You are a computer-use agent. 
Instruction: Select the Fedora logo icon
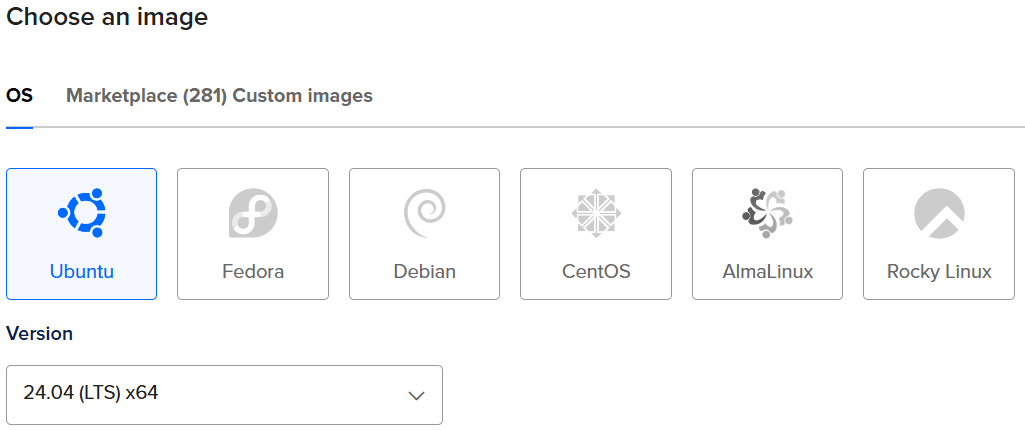tap(253, 213)
